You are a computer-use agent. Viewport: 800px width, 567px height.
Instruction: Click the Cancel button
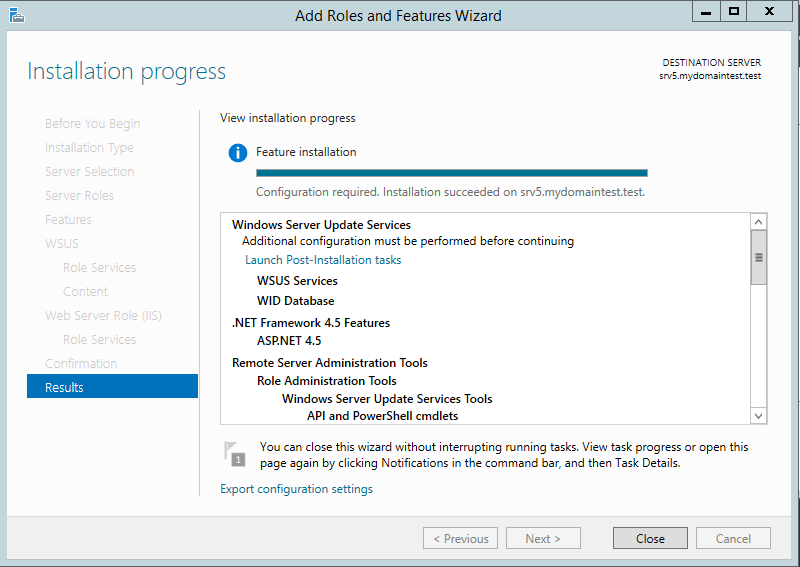tap(733, 538)
